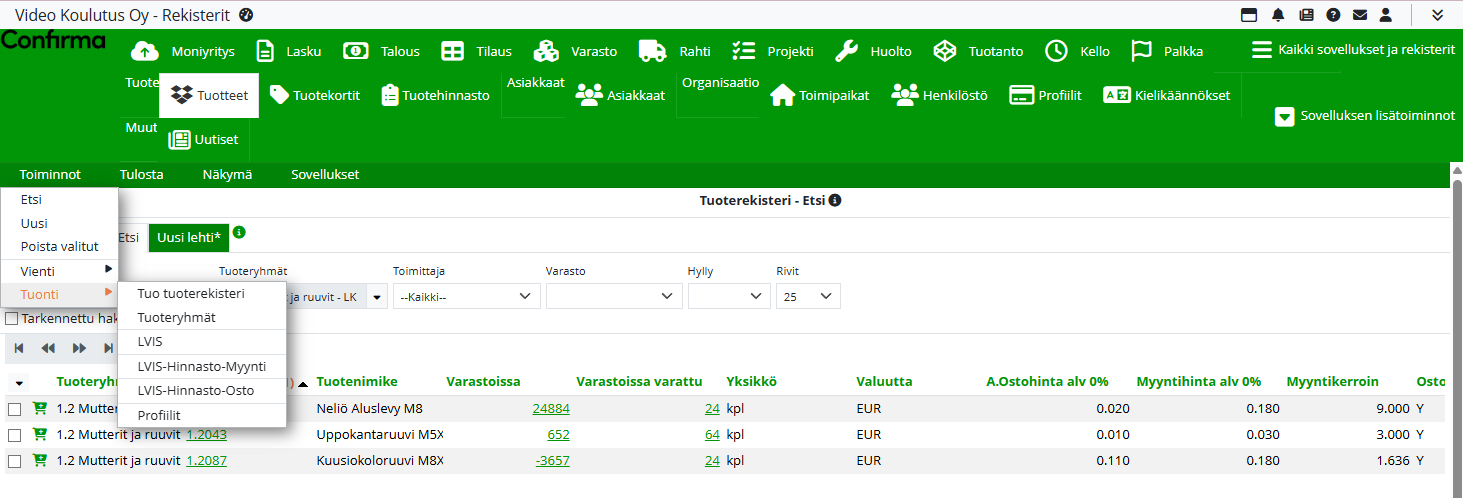The height and width of the screenshot is (498, 1463).
Task: Select the Kuusiokoloruuvi M8X row checkbox
Action: [15, 461]
